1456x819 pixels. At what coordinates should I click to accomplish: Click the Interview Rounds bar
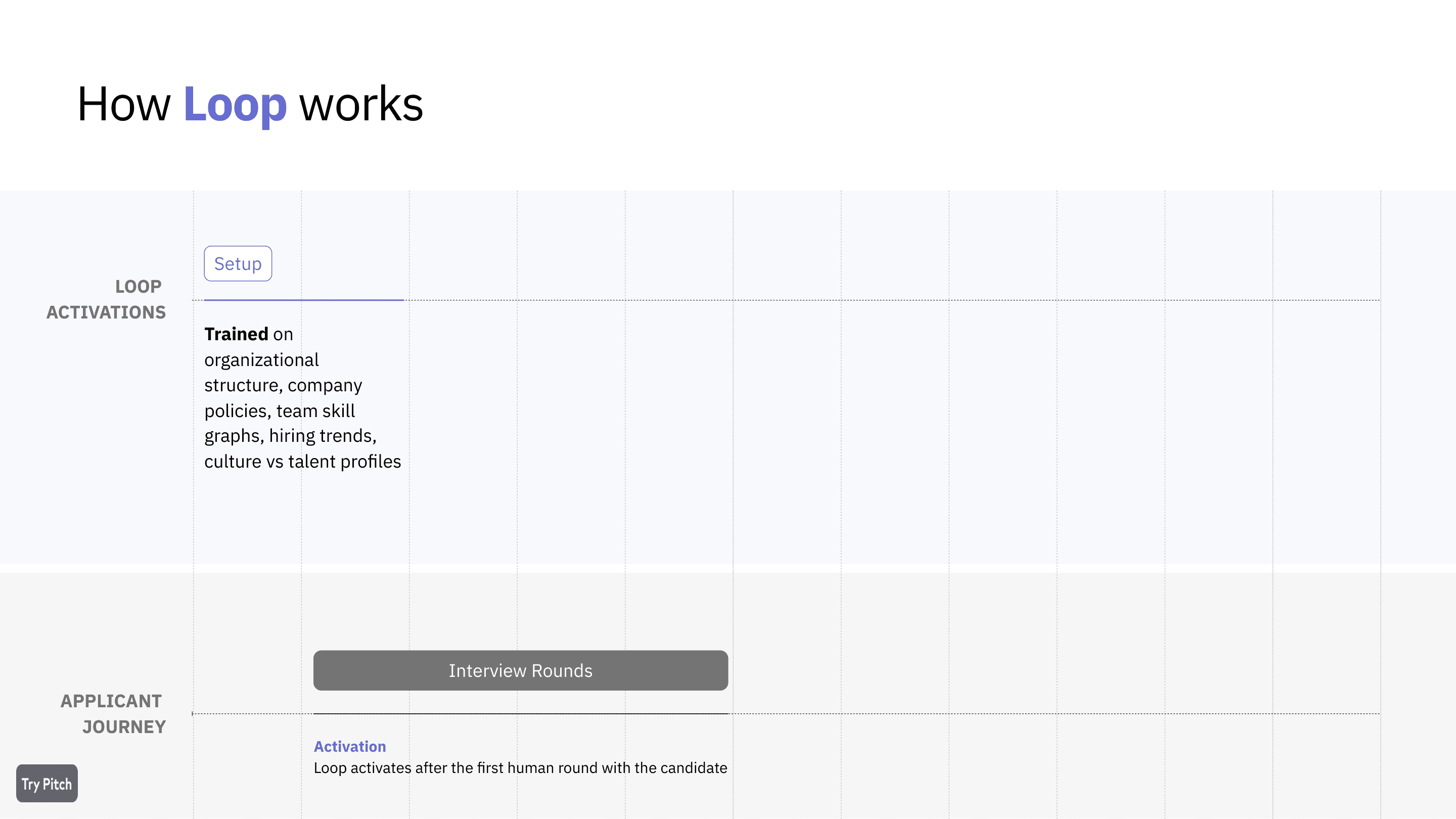tap(521, 670)
